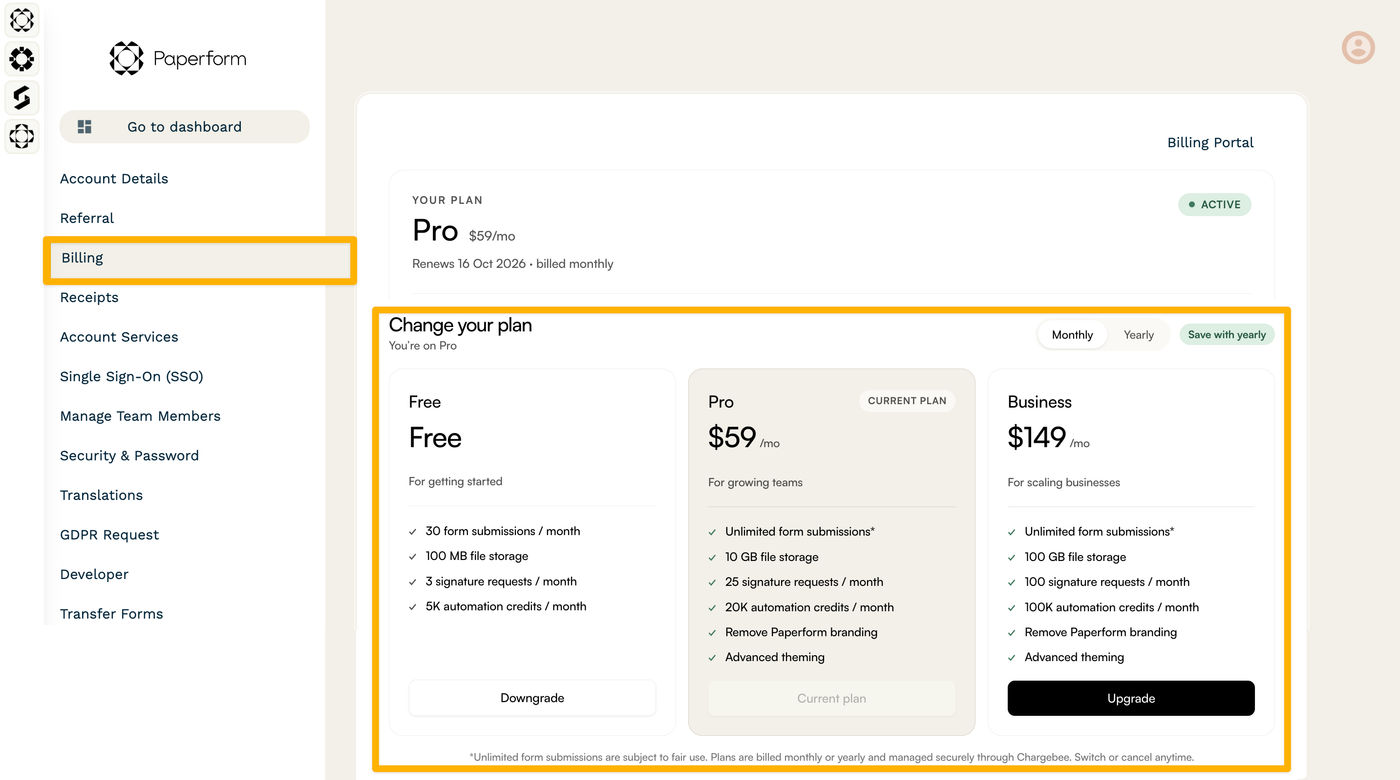Click 'Advanced theming' on the Business card

point(1074,657)
